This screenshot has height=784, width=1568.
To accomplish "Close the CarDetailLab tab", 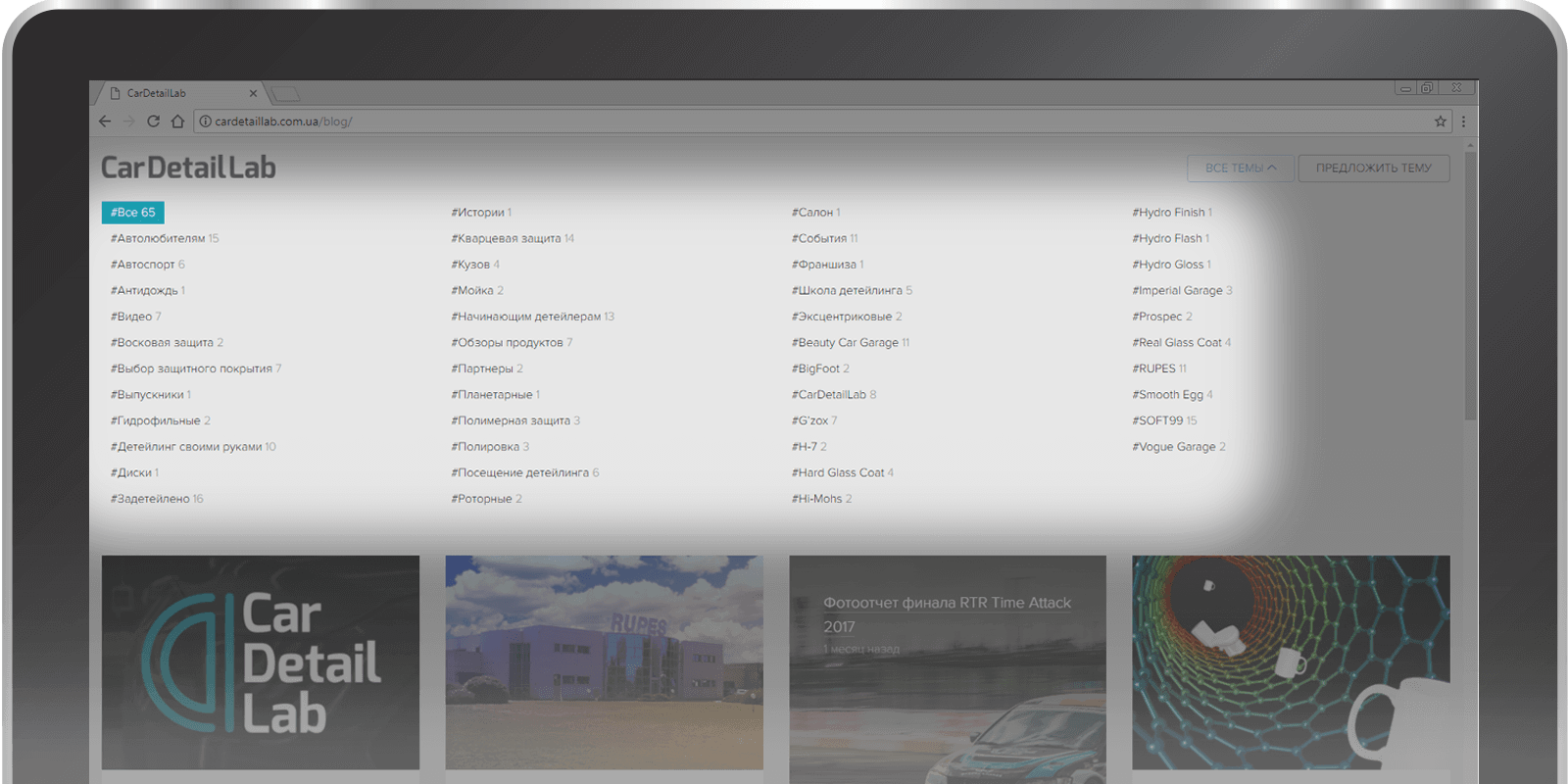I will pos(253,94).
